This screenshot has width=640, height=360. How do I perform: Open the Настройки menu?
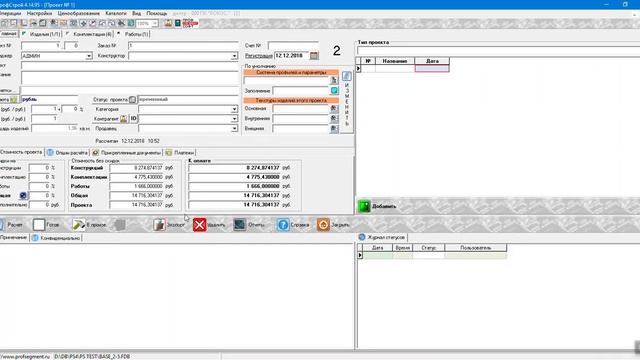point(39,13)
